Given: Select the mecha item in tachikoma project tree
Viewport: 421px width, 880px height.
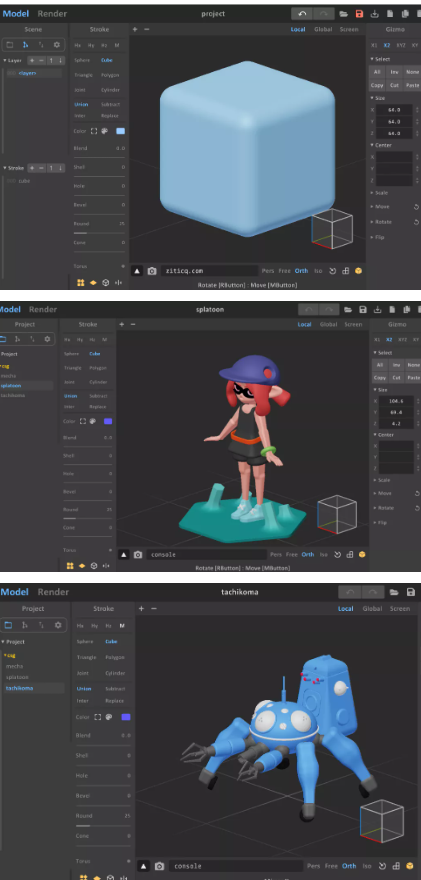Looking at the screenshot, I should [x=15, y=666].
